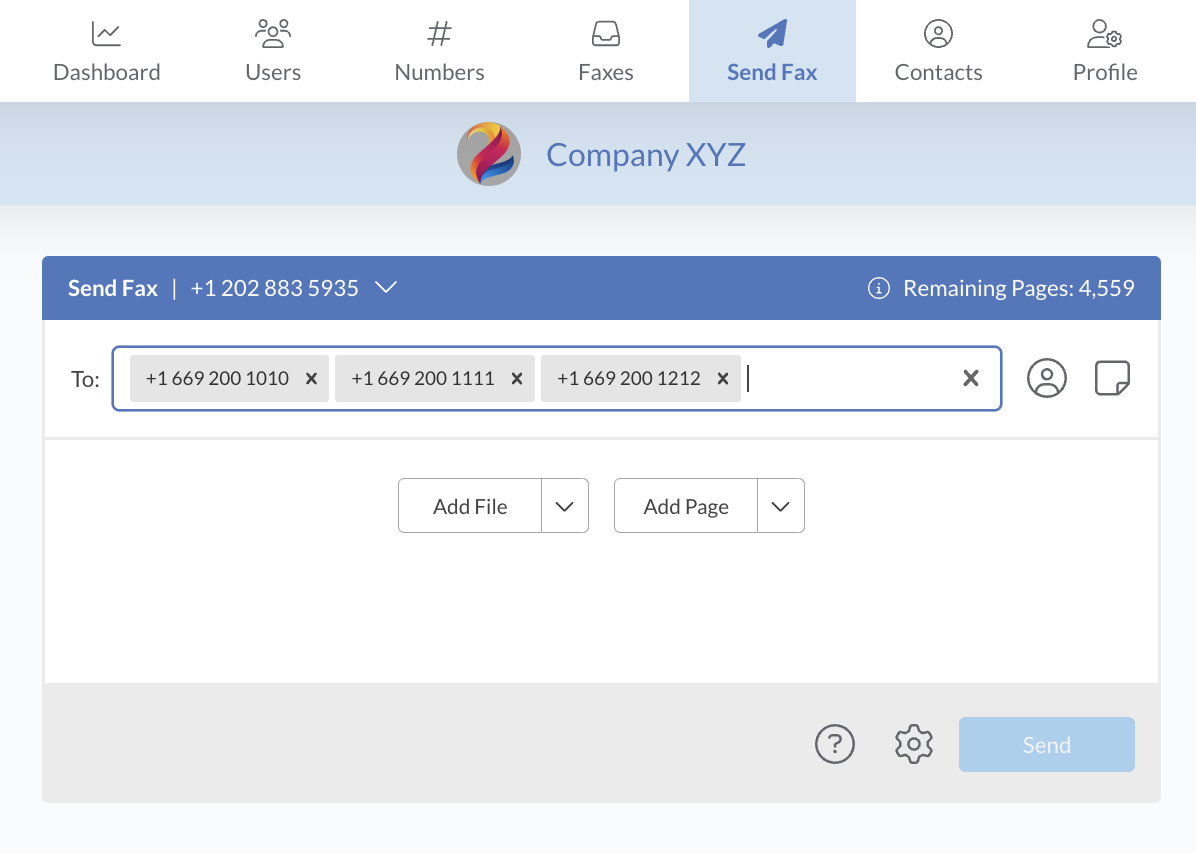Open the Contacts tab
The image size is (1196, 854).
[938, 51]
